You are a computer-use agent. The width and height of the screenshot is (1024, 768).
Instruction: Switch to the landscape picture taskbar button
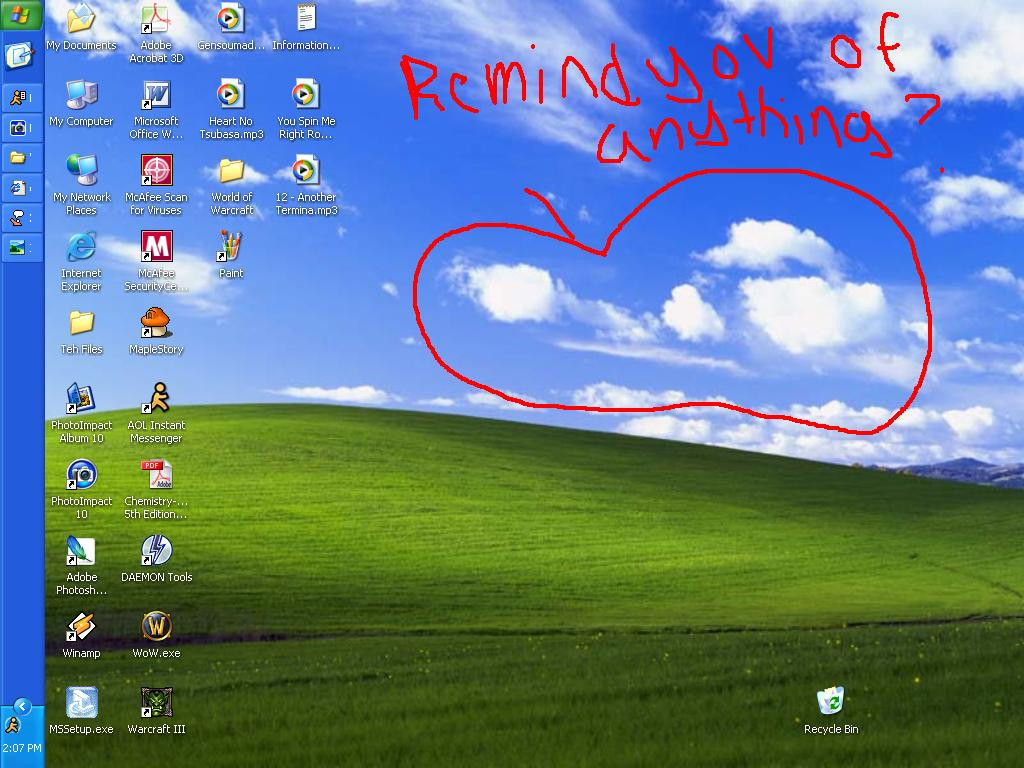click(22, 248)
